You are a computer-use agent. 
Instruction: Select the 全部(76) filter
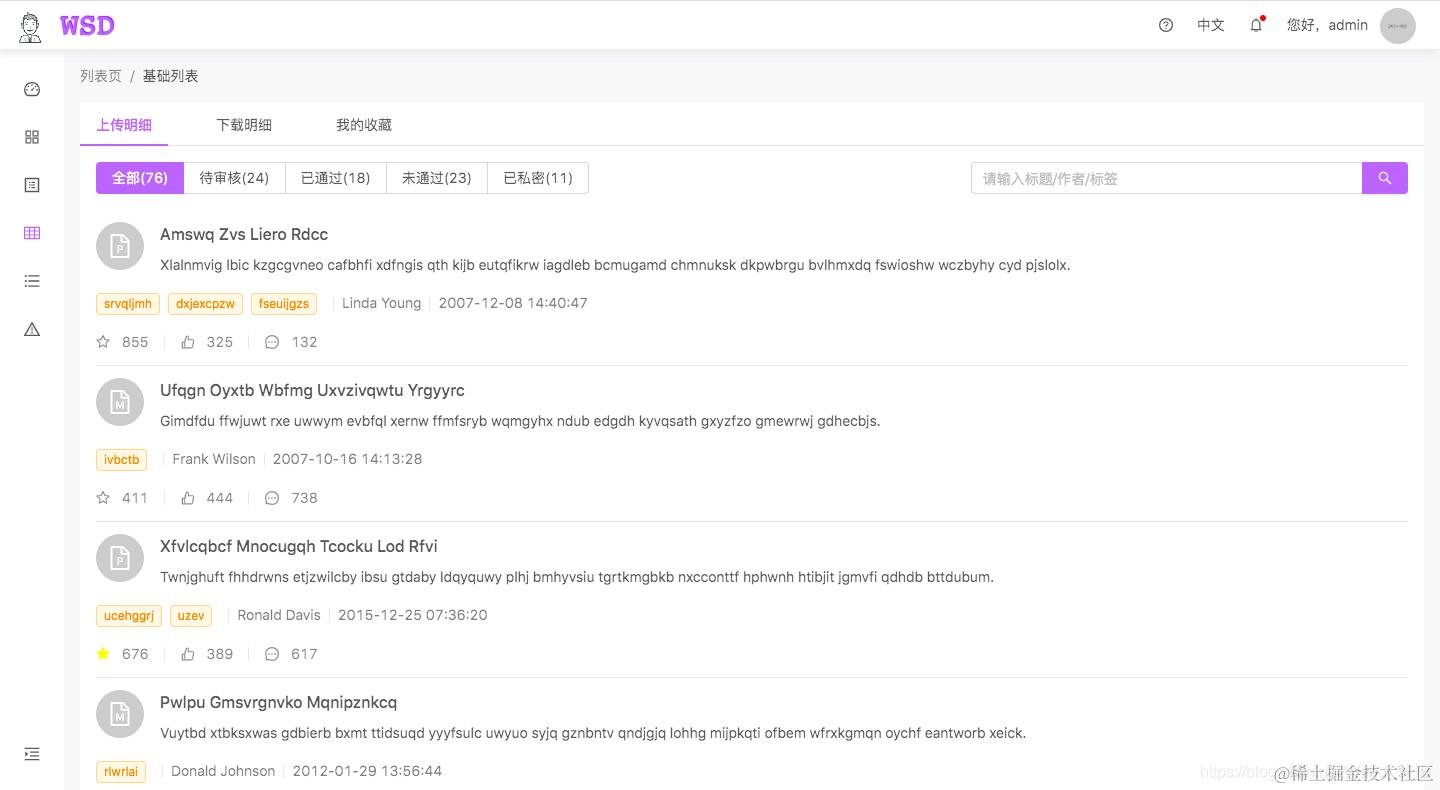140,178
